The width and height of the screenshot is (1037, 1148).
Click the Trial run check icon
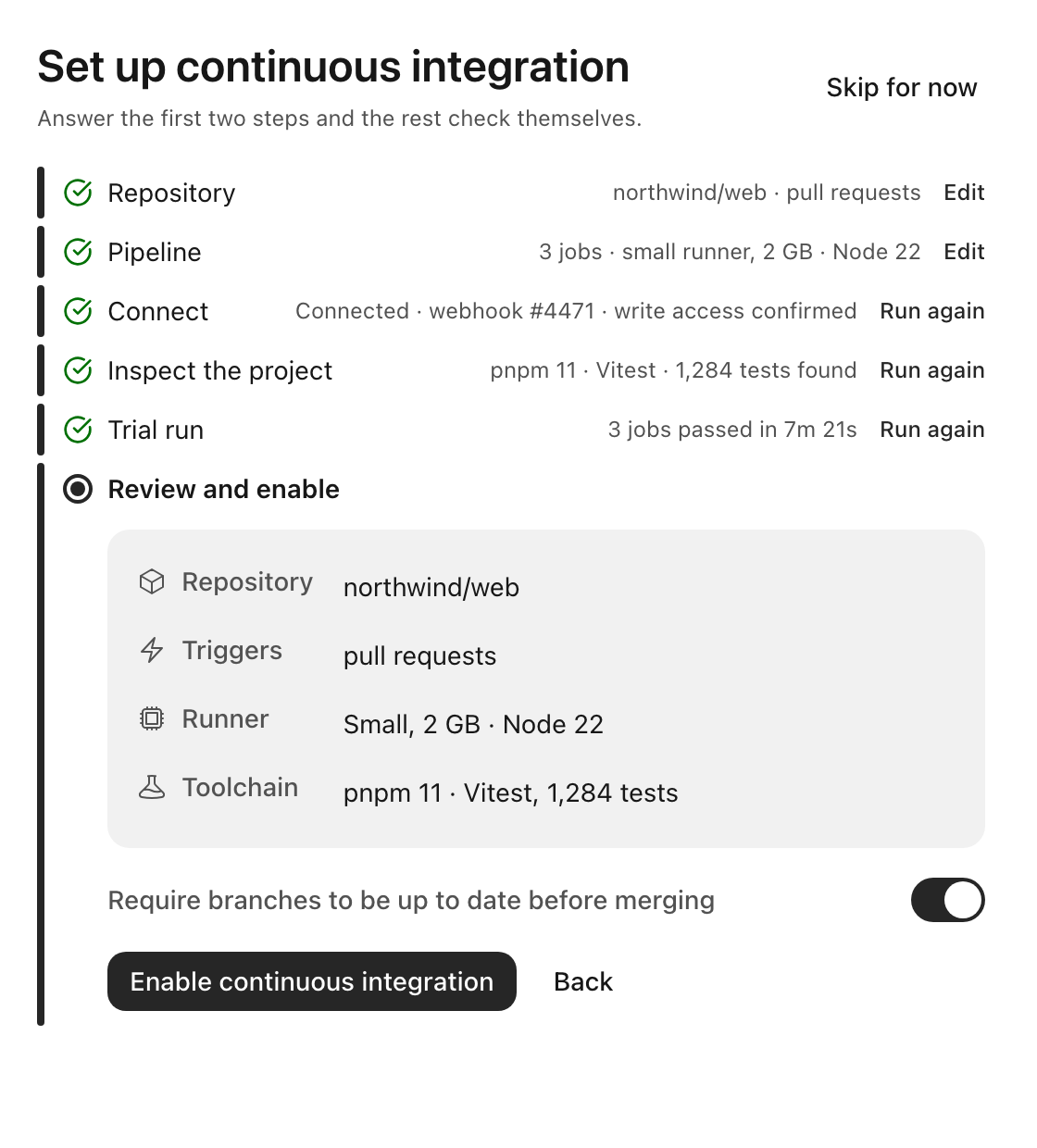click(x=78, y=430)
